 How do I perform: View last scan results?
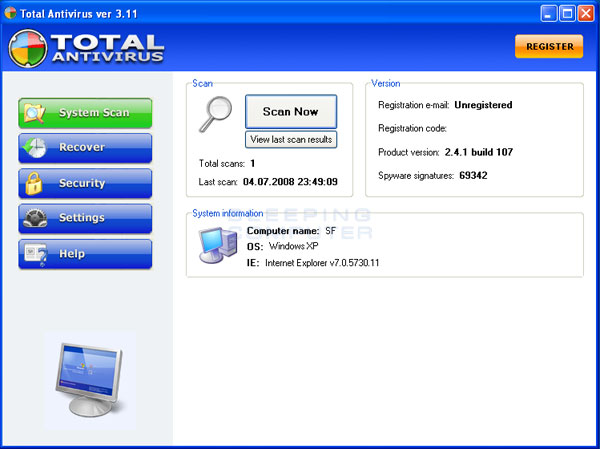291,139
